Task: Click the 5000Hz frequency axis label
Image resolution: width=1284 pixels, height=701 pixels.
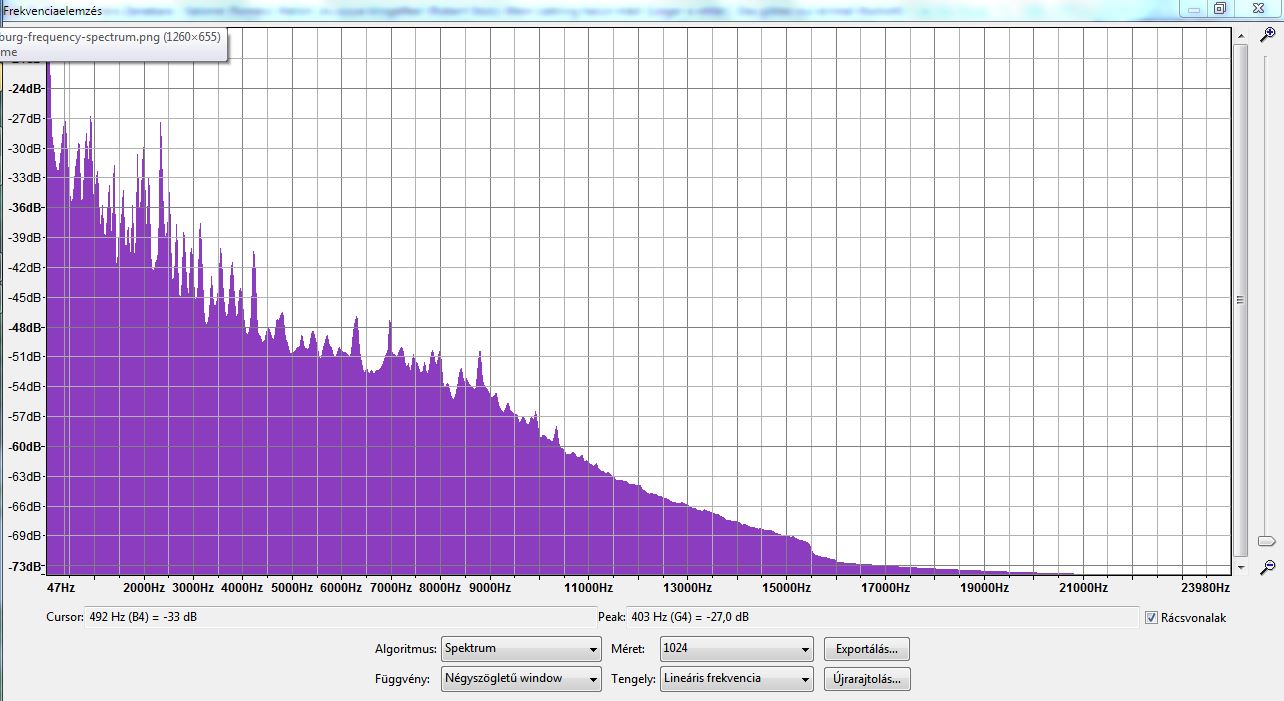Action: (292, 588)
